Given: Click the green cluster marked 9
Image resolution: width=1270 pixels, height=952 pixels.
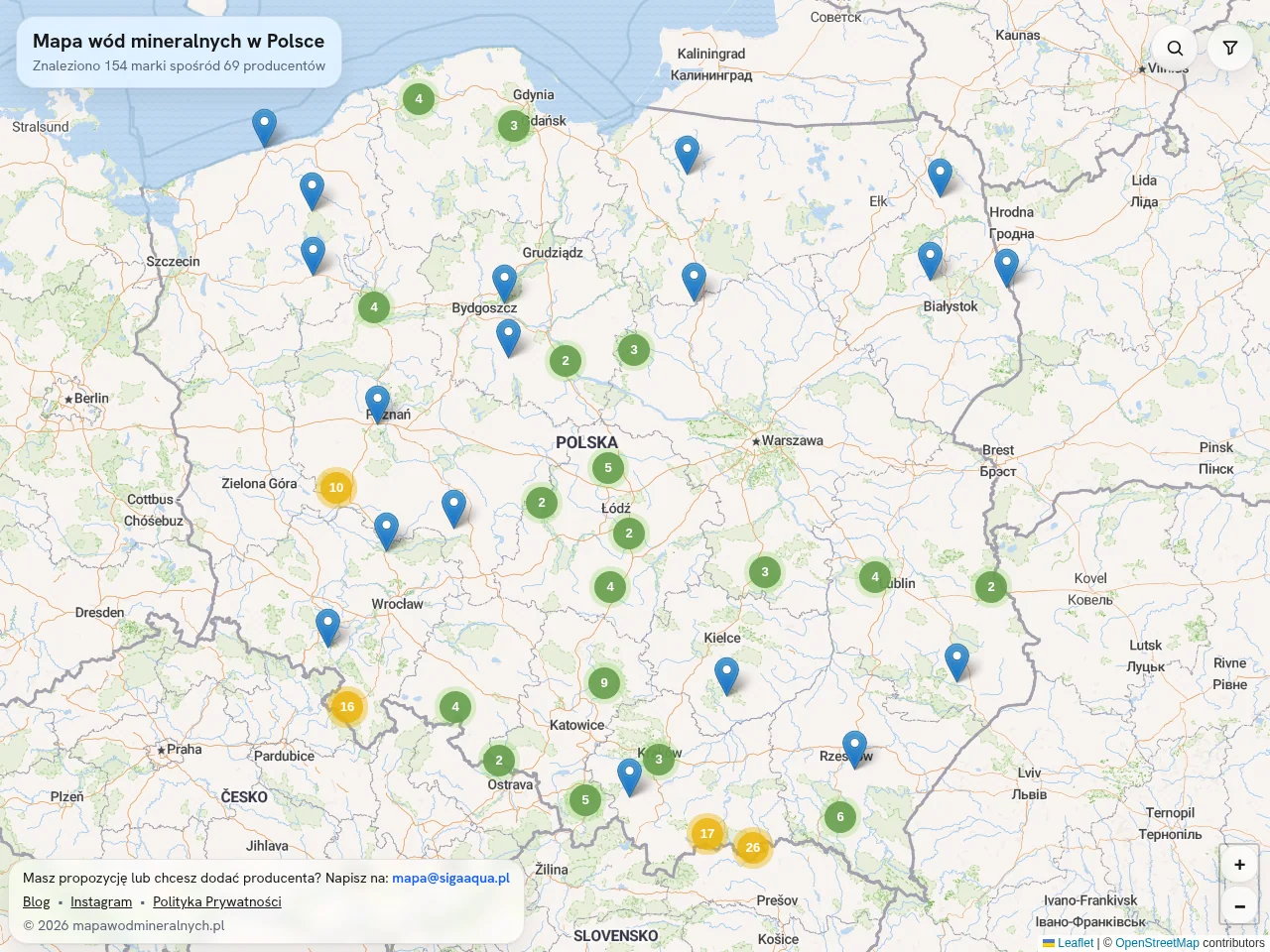Looking at the screenshot, I should click(x=604, y=682).
